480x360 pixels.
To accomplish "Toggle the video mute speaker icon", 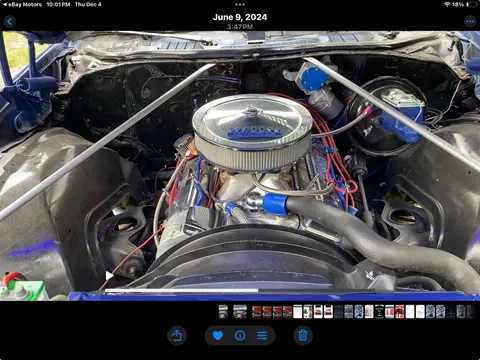I will (369, 275).
